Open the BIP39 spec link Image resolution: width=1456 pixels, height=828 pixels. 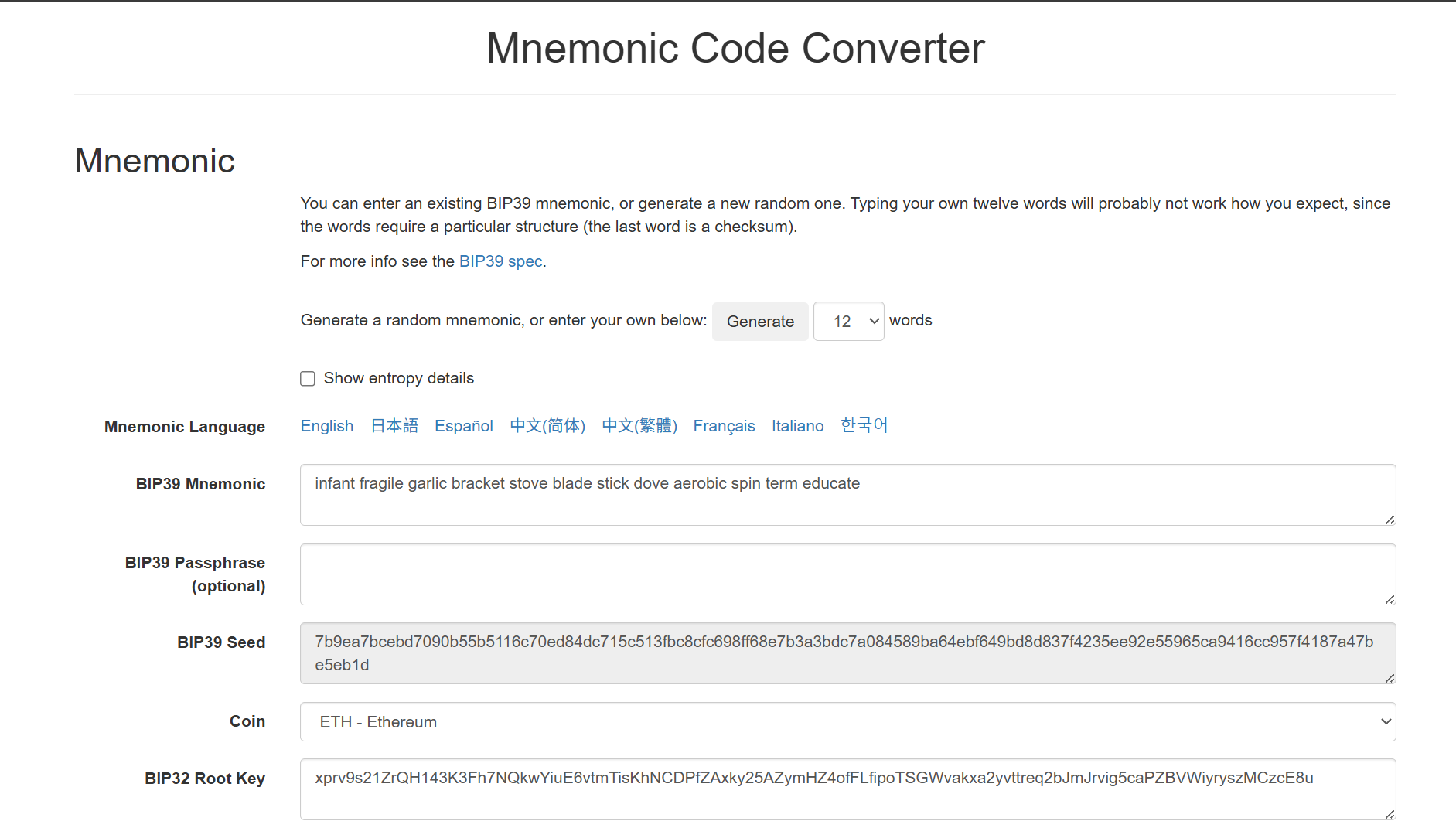coord(500,261)
